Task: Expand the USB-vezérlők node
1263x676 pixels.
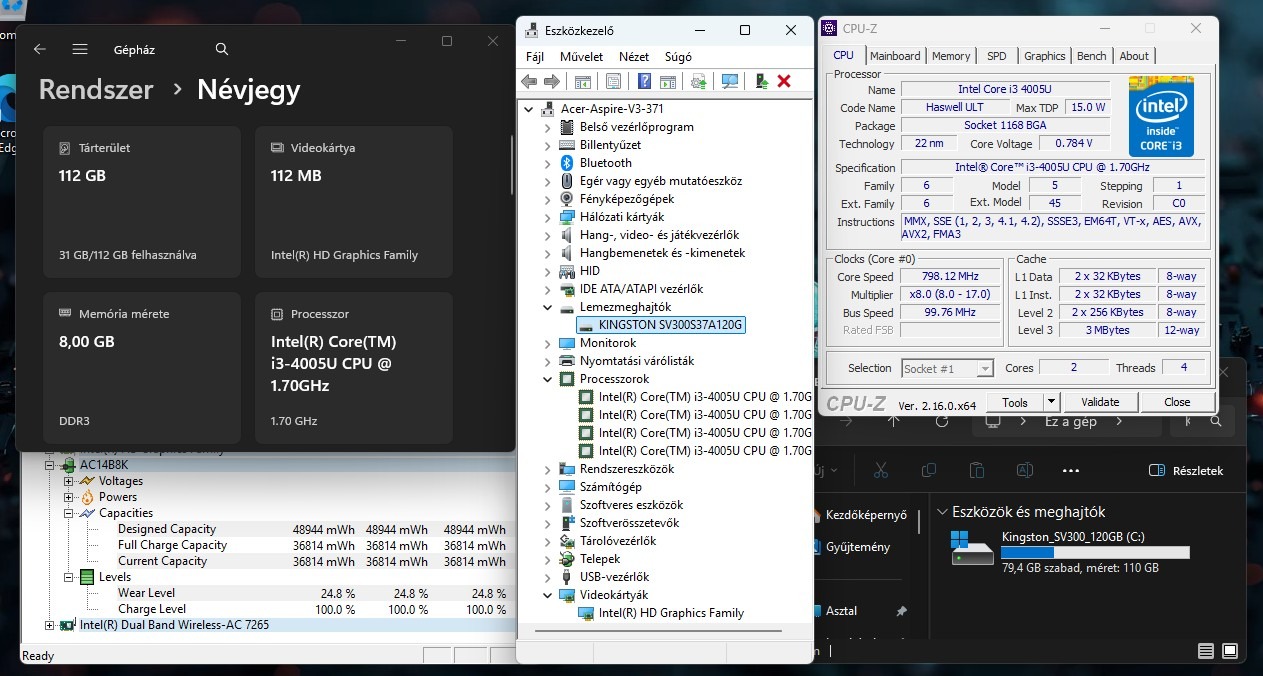Action: [x=547, y=577]
